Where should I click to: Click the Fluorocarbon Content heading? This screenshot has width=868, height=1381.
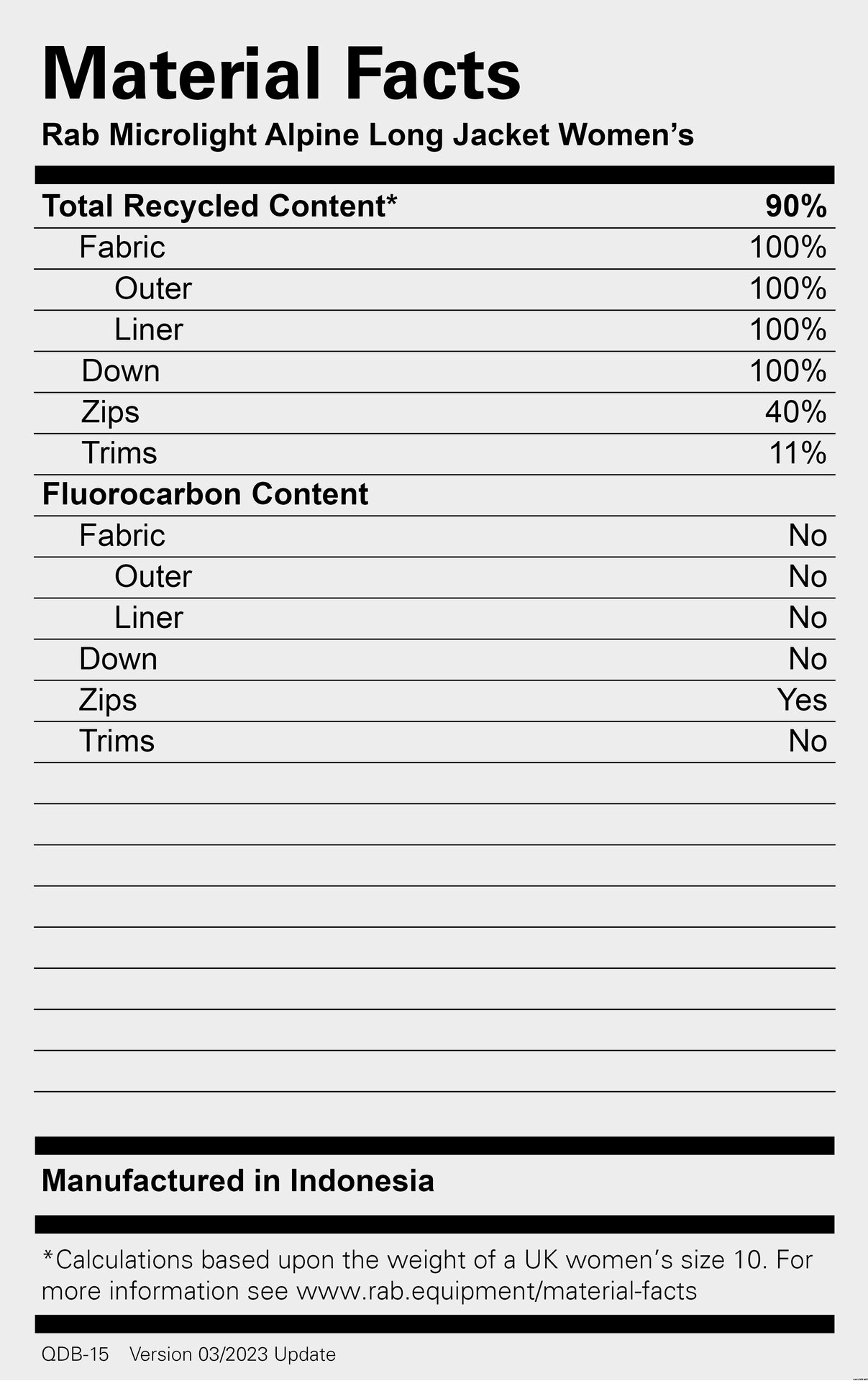[x=206, y=494]
